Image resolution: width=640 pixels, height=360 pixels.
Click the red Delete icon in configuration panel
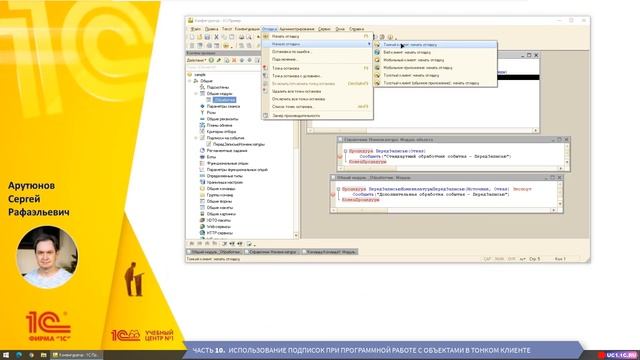pos(234,60)
